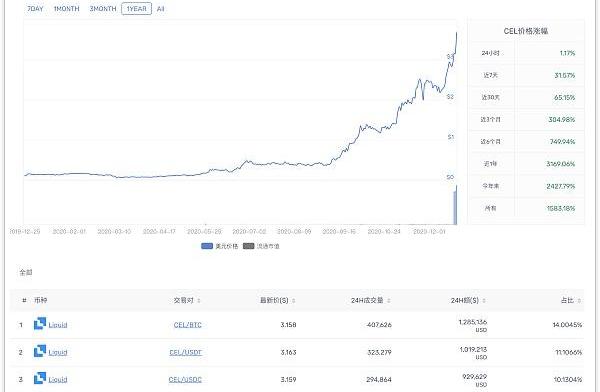Sort by latest price ($) column

tap(277, 301)
